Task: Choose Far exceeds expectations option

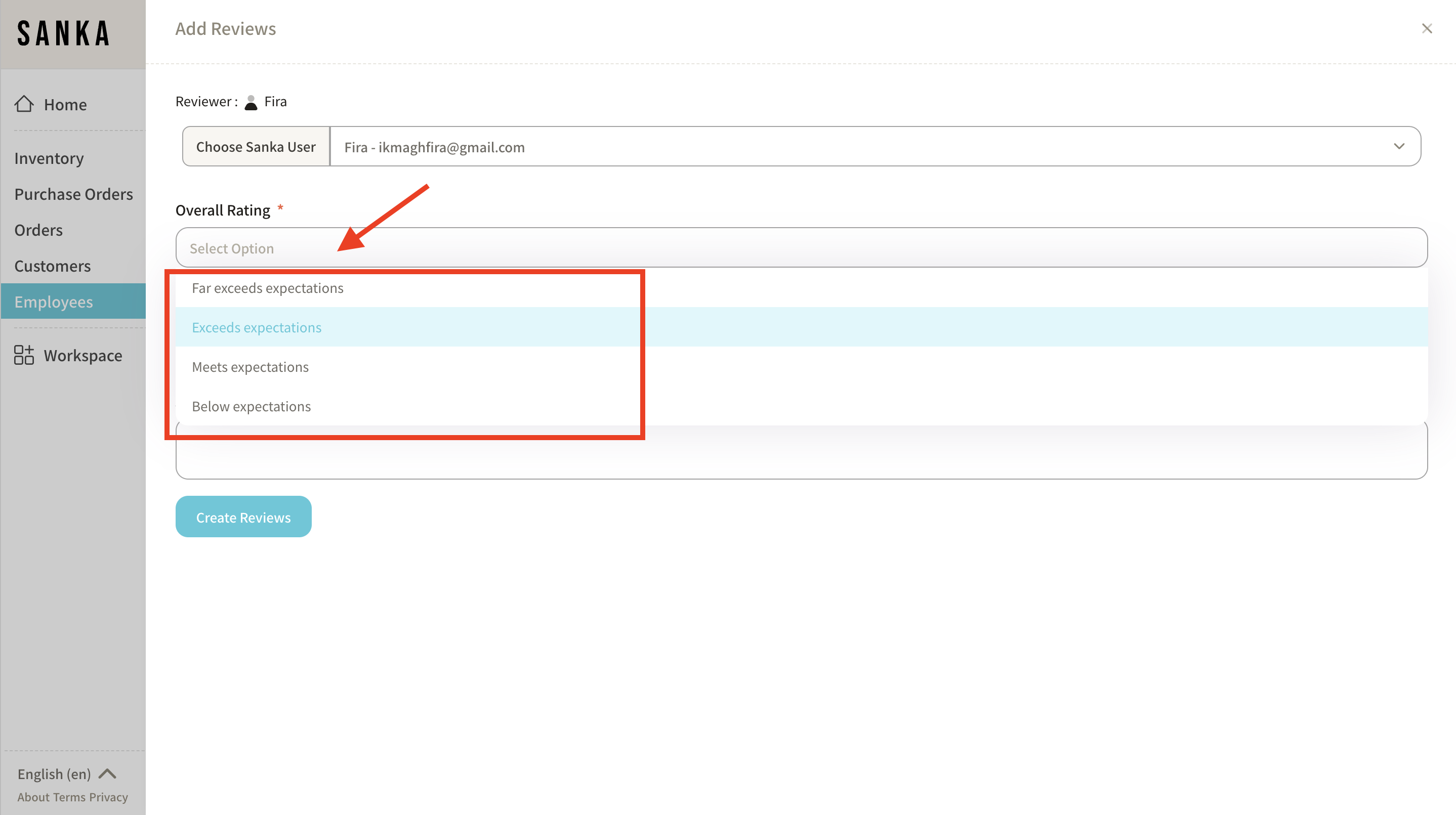Action: [267, 288]
